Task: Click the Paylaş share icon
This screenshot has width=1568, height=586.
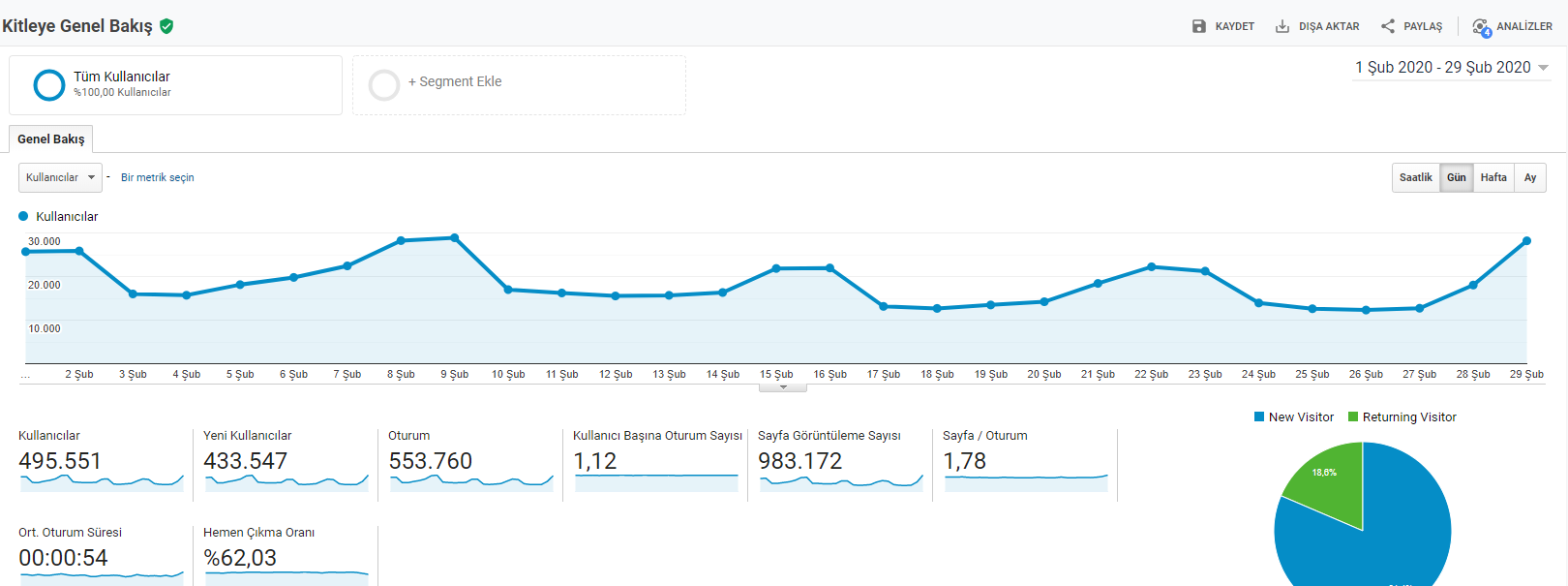Action: pos(1388,26)
